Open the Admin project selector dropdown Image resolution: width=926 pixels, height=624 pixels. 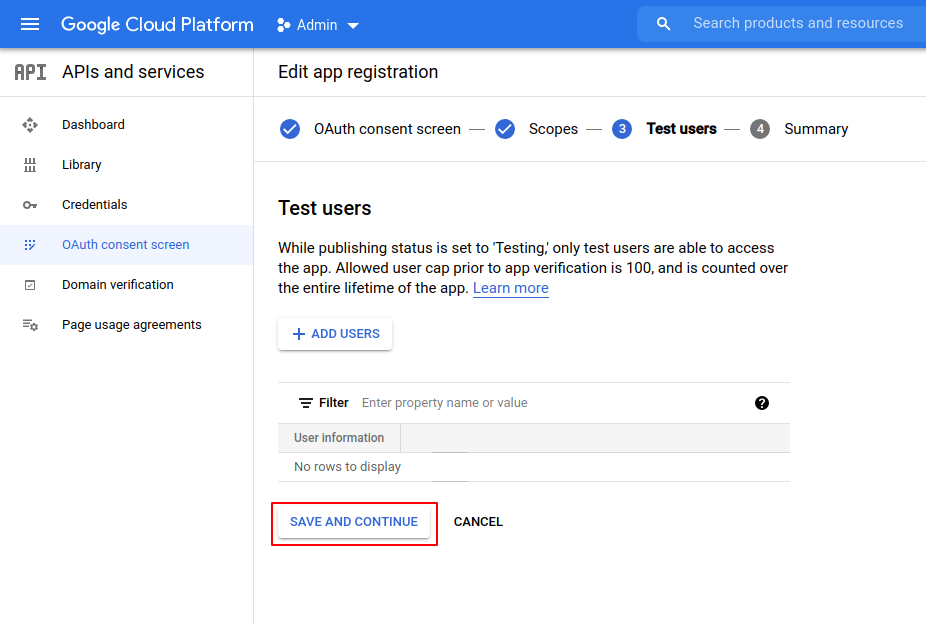[x=318, y=25]
